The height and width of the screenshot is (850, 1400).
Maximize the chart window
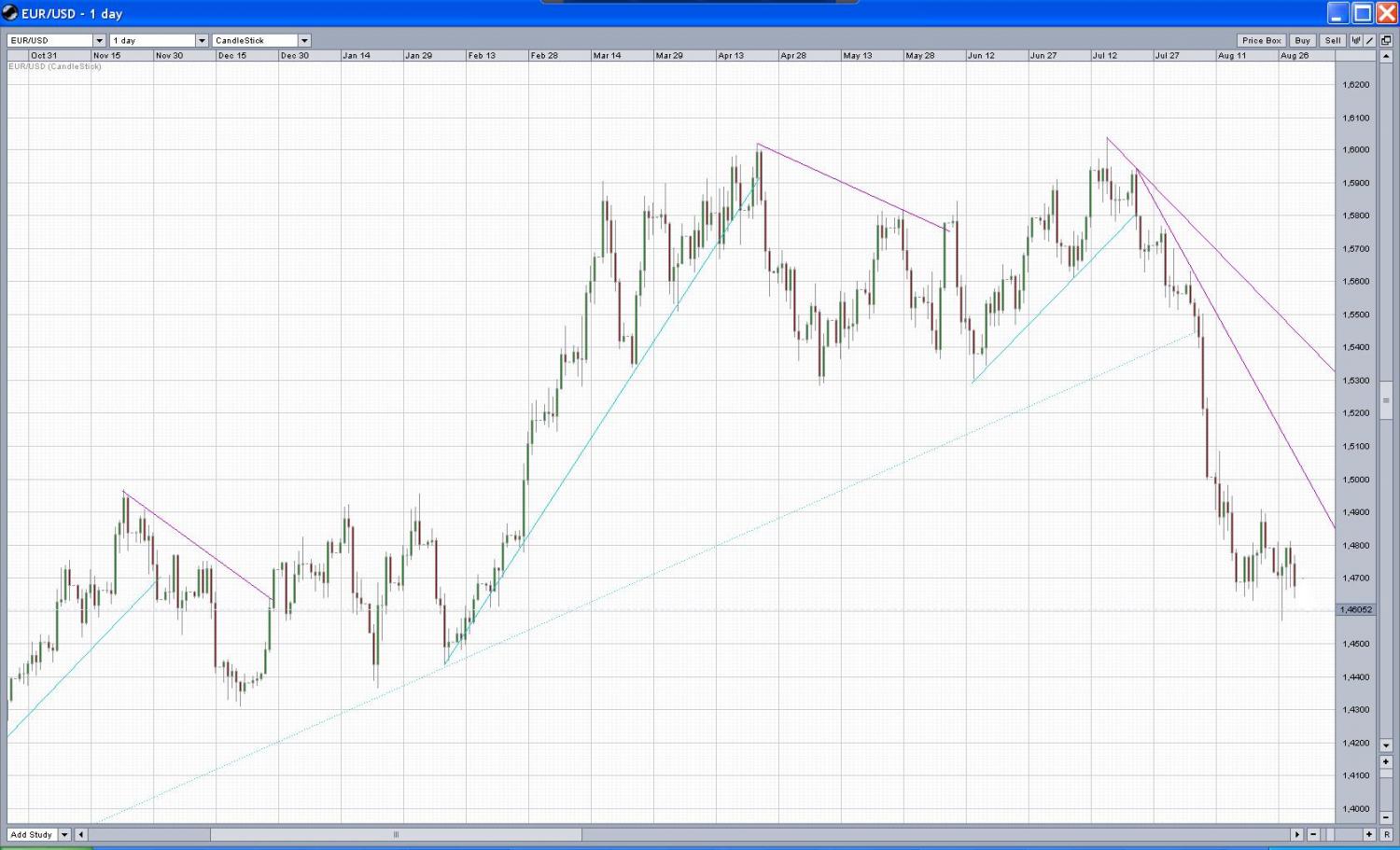coord(1363,12)
